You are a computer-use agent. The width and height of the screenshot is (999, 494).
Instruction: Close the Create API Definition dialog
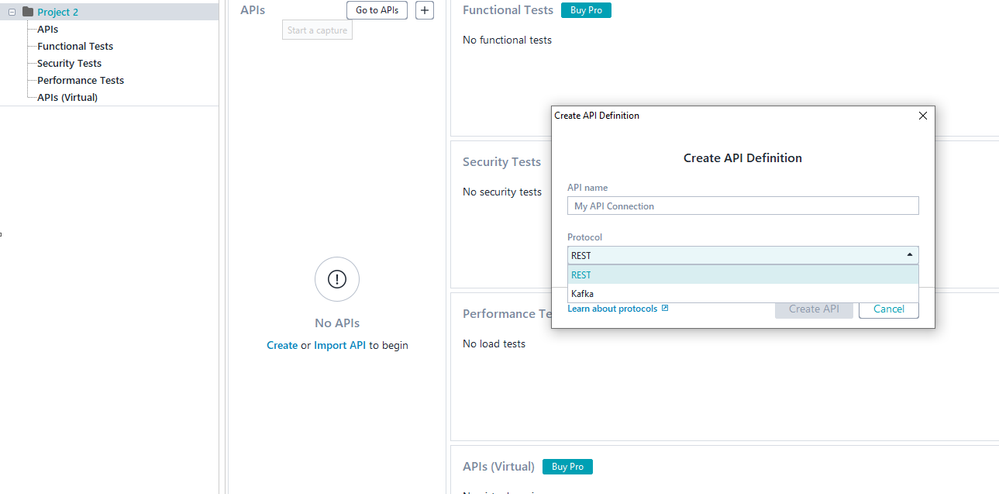[x=922, y=115]
